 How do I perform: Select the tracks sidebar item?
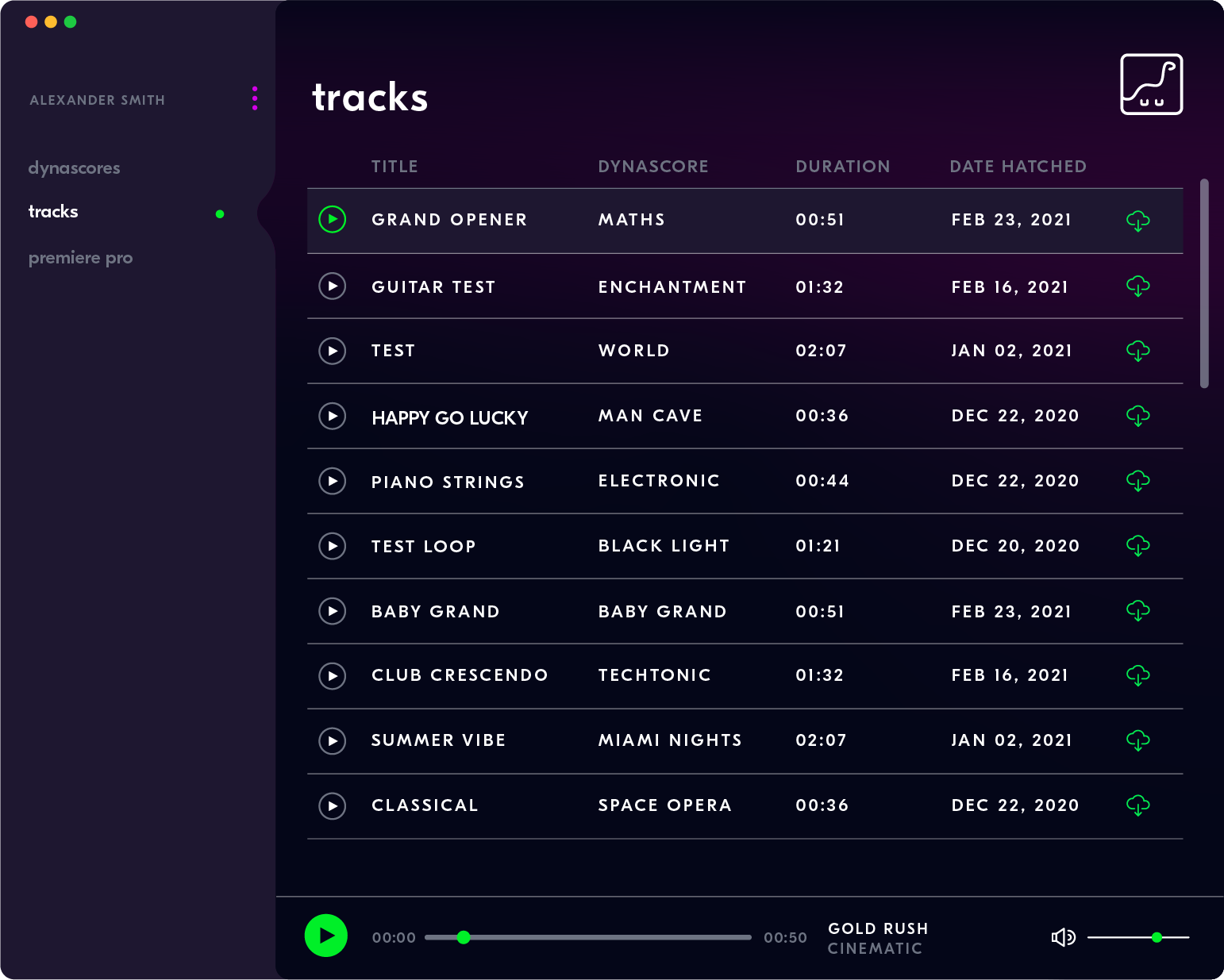[x=53, y=212]
